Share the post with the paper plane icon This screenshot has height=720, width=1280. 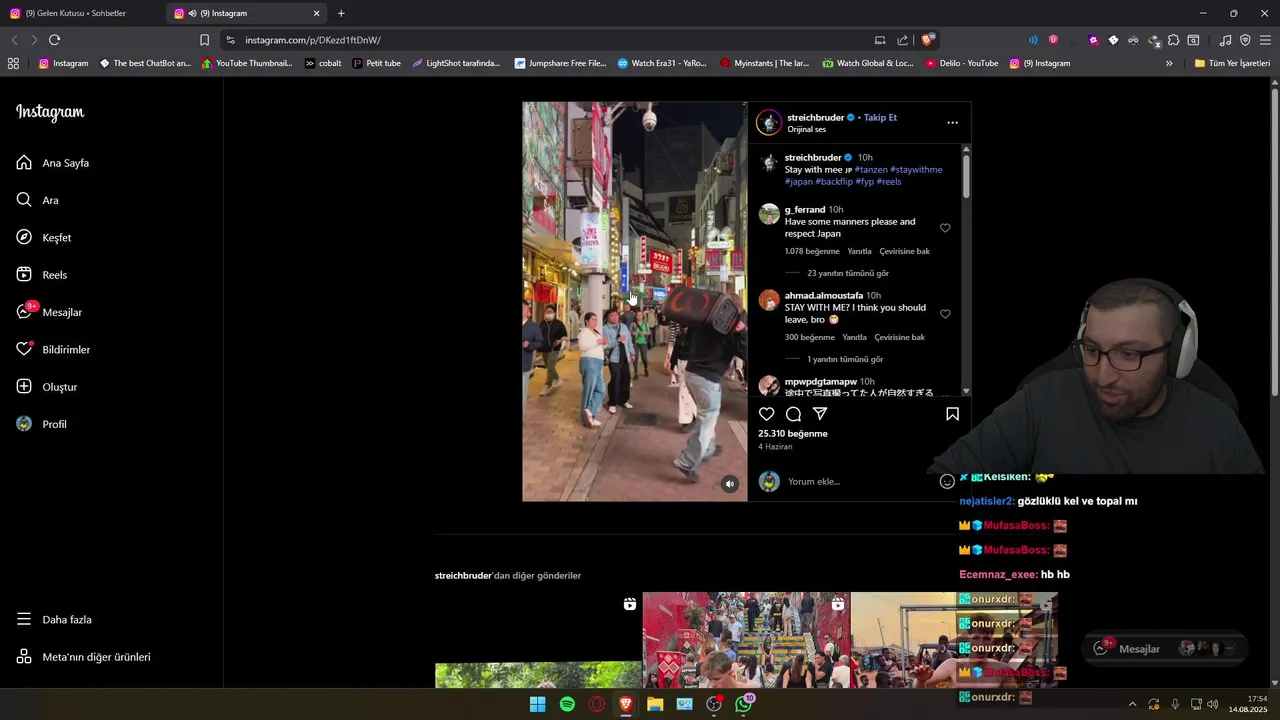point(820,414)
